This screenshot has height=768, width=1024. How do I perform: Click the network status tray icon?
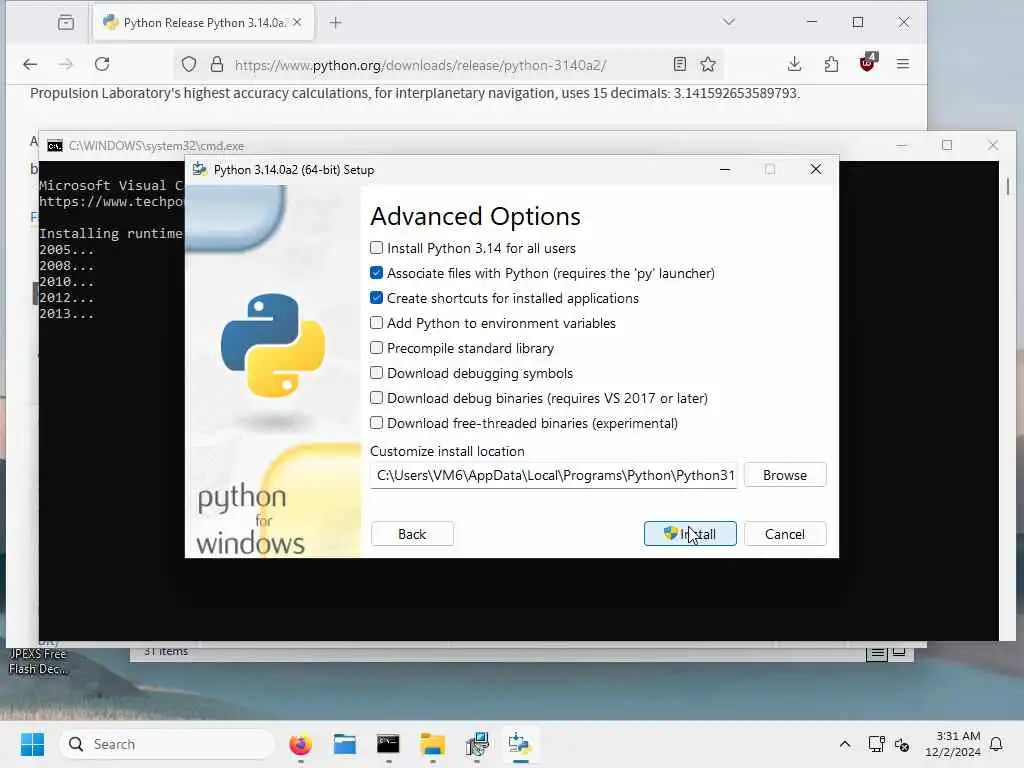[x=876, y=744]
